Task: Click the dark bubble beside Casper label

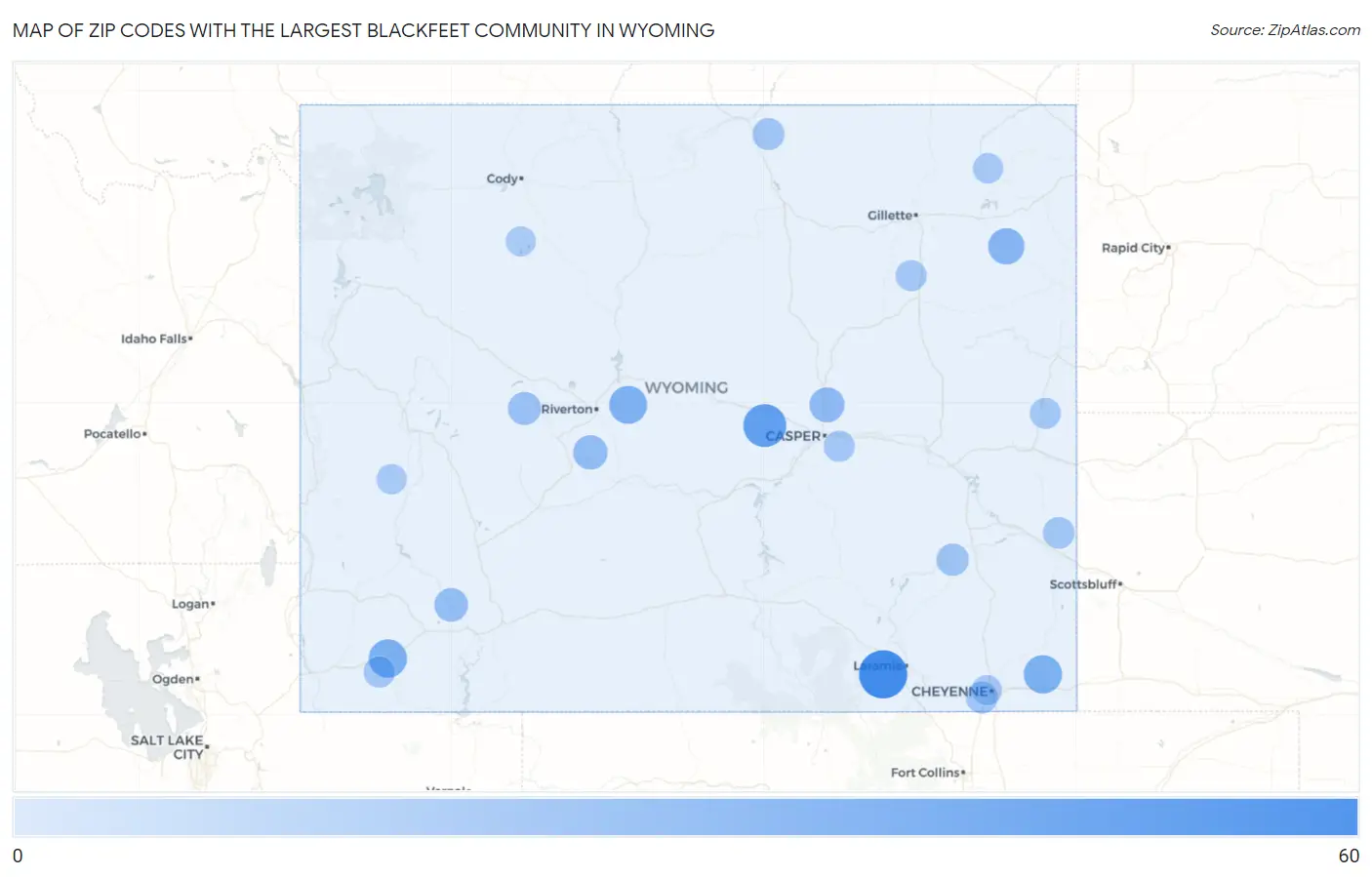Action: tap(764, 425)
